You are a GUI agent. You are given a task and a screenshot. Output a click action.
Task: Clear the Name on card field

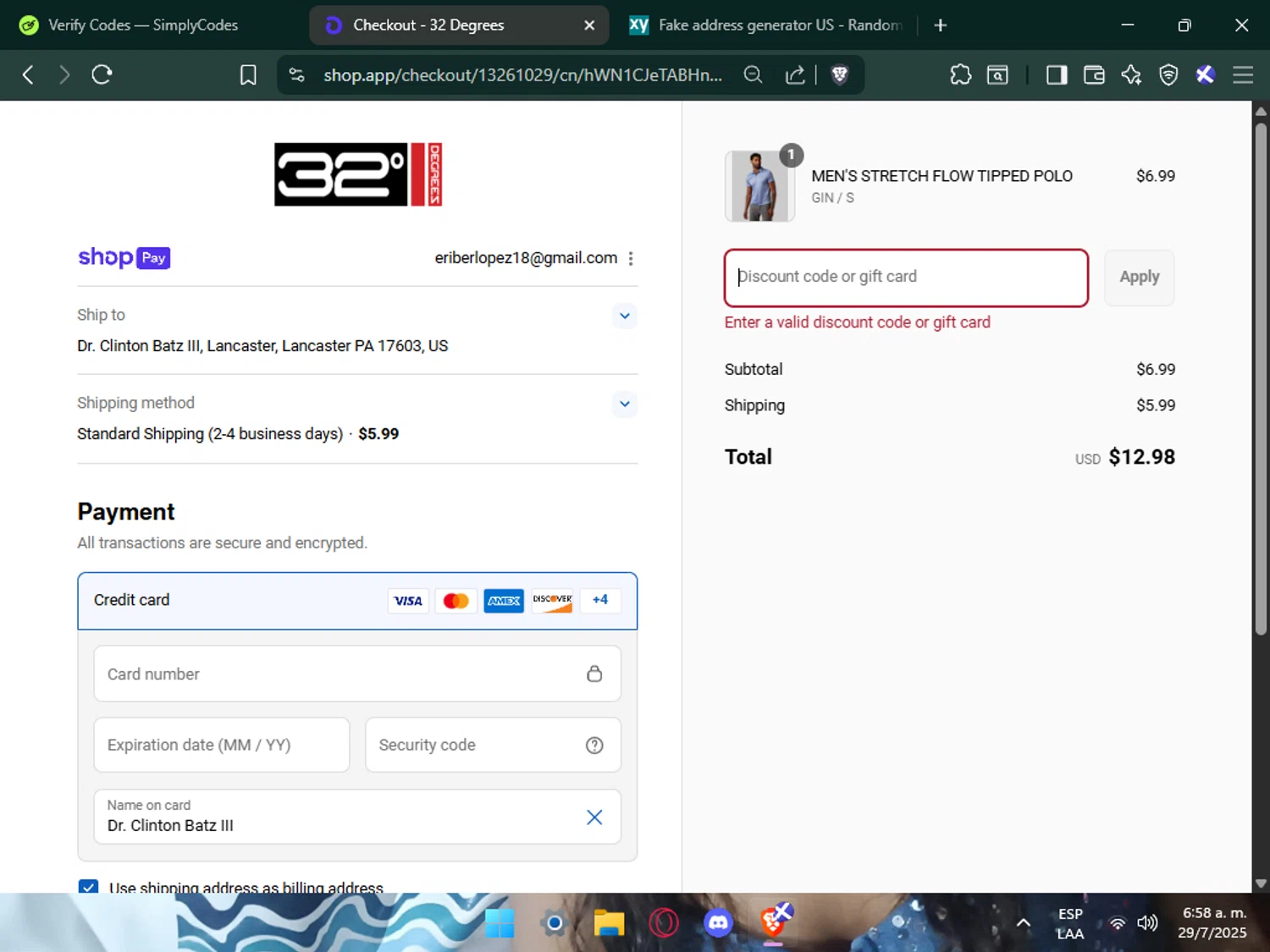point(594,817)
